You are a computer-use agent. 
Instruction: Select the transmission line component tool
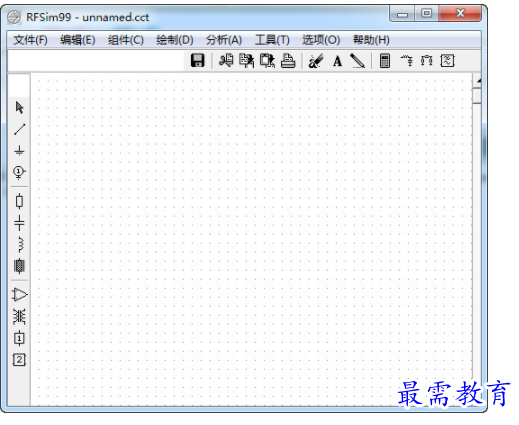[x=19, y=266]
